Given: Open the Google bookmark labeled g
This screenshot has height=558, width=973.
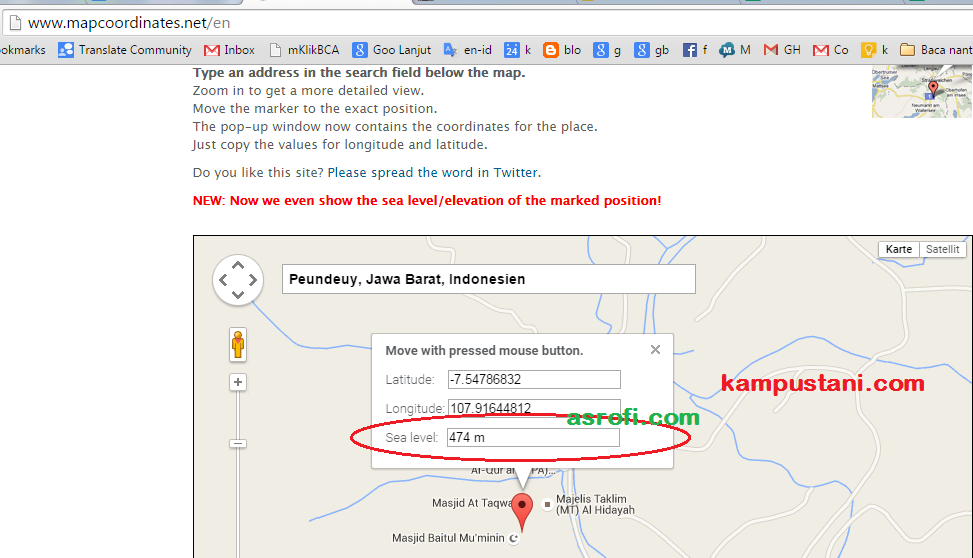Looking at the screenshot, I should (x=607, y=50).
